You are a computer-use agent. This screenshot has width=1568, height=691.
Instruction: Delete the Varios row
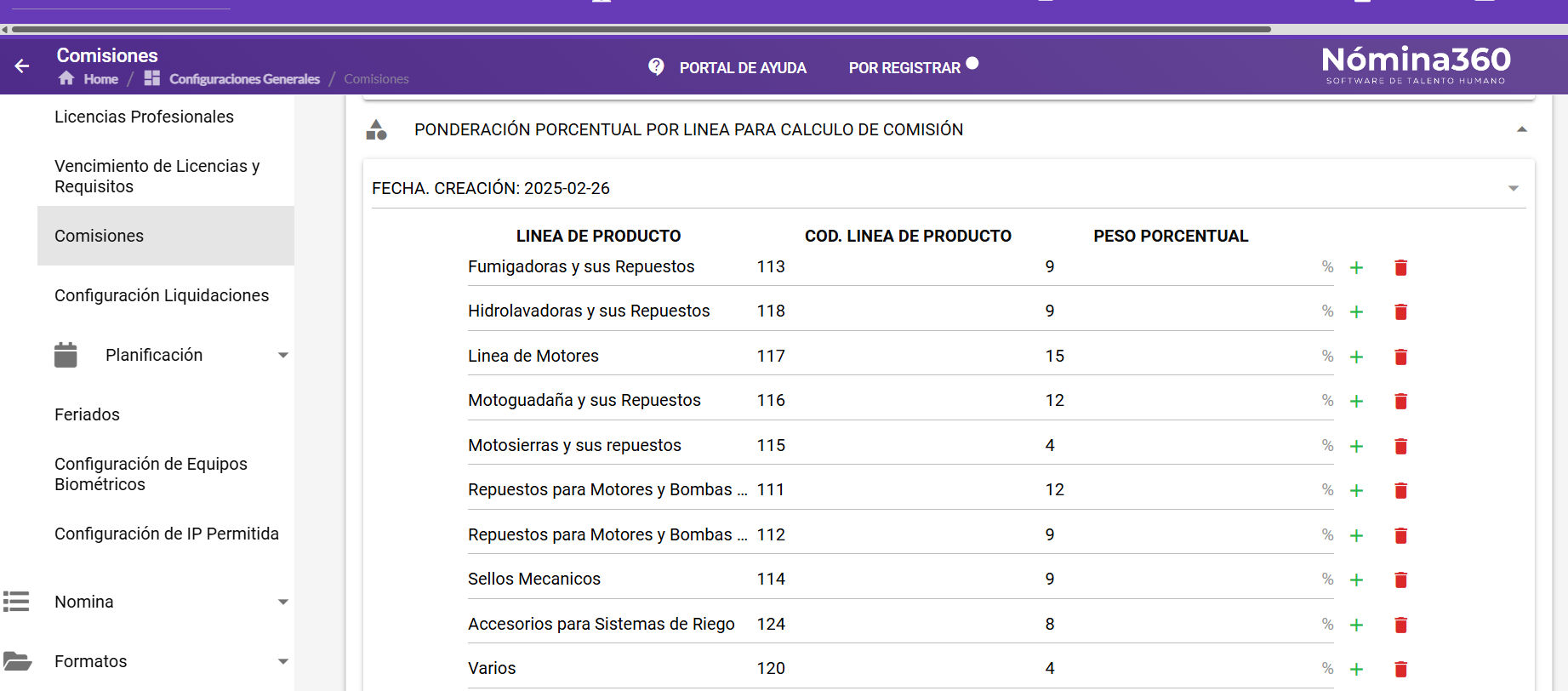pyautogui.click(x=1400, y=669)
